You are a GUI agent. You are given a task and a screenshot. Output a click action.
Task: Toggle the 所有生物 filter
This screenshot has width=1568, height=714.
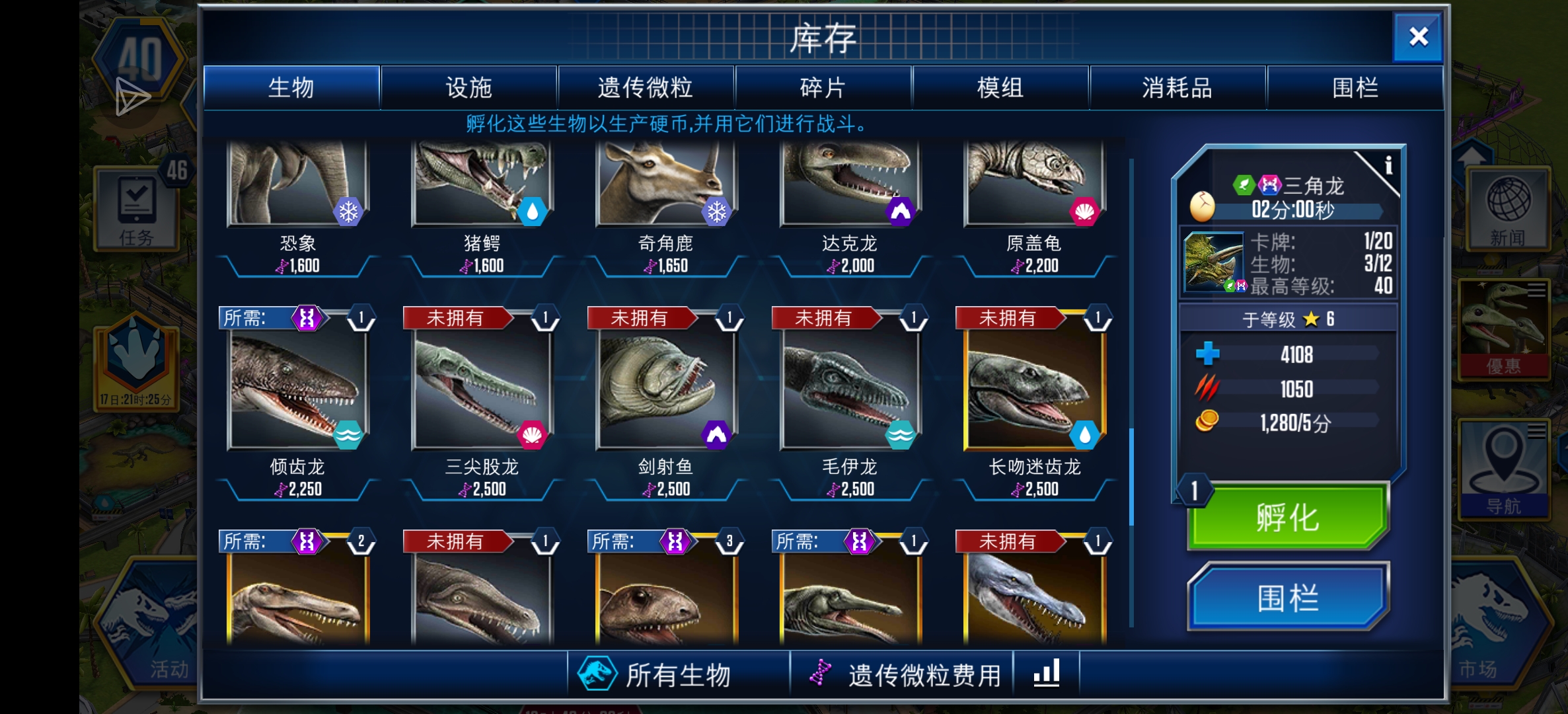pyautogui.click(x=679, y=674)
